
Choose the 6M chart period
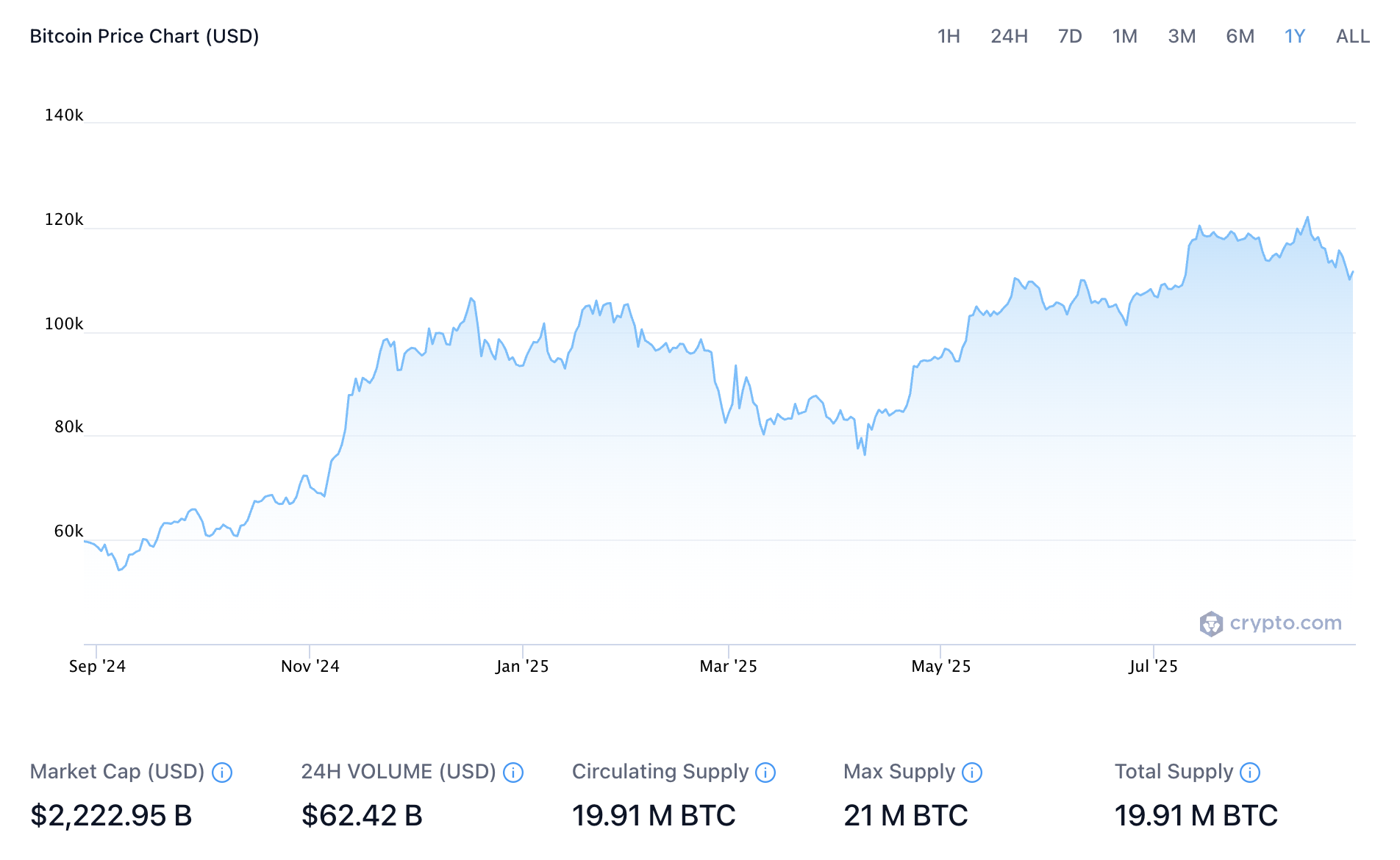coord(1240,36)
